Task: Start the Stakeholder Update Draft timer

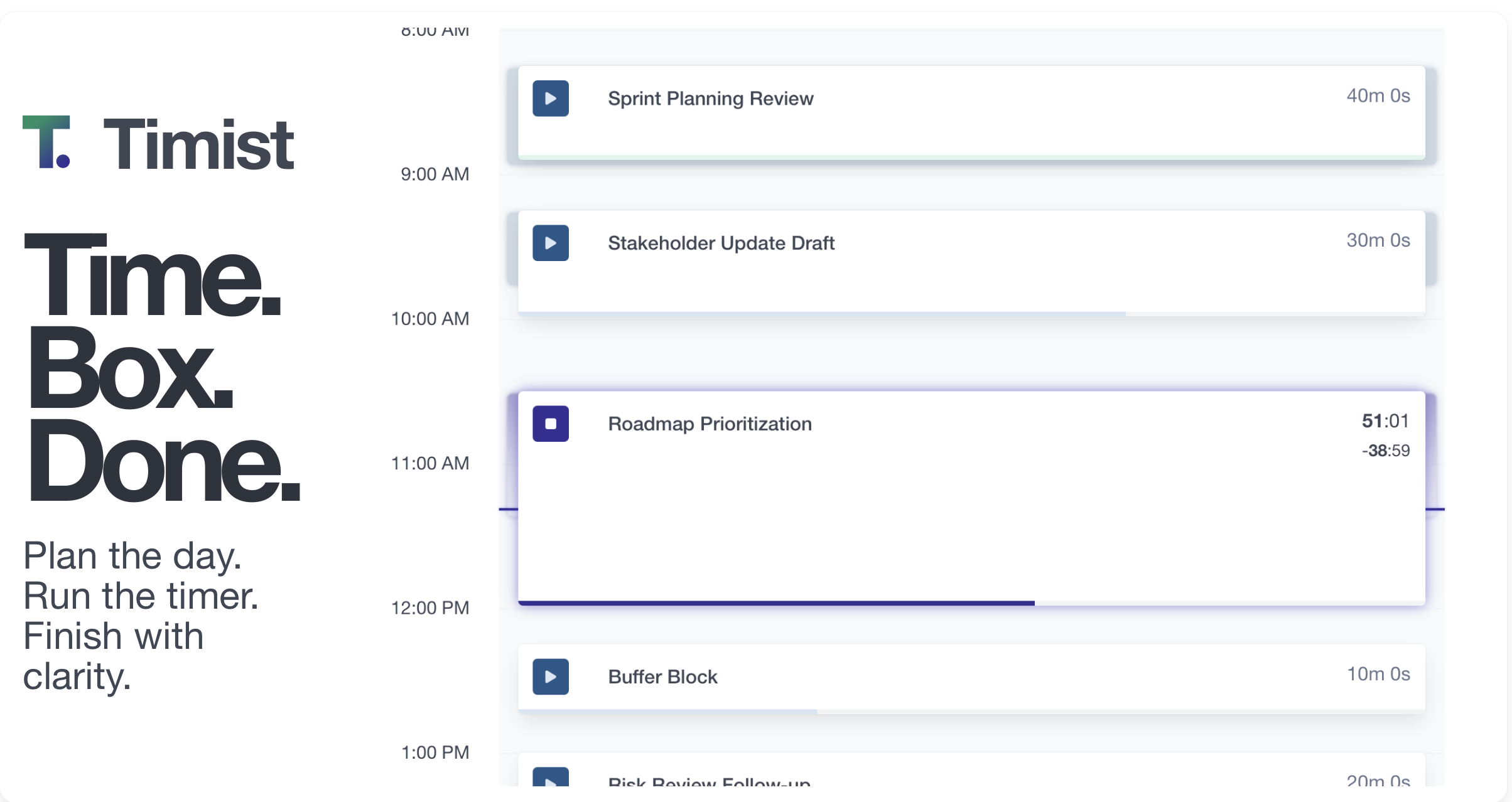Action: tap(551, 243)
